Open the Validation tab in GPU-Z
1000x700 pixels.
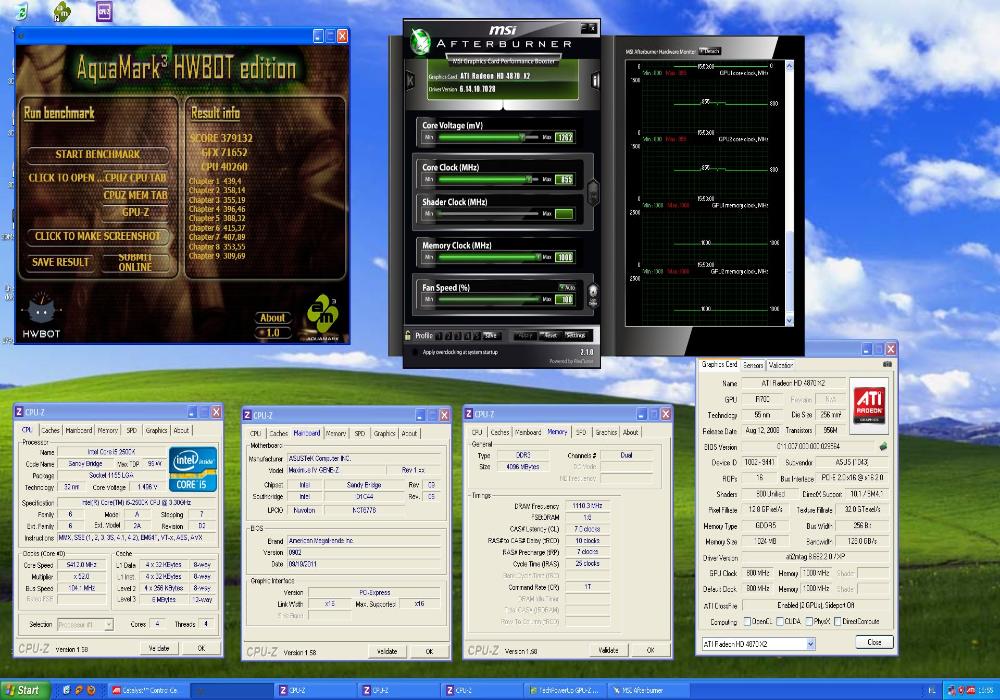[780, 365]
